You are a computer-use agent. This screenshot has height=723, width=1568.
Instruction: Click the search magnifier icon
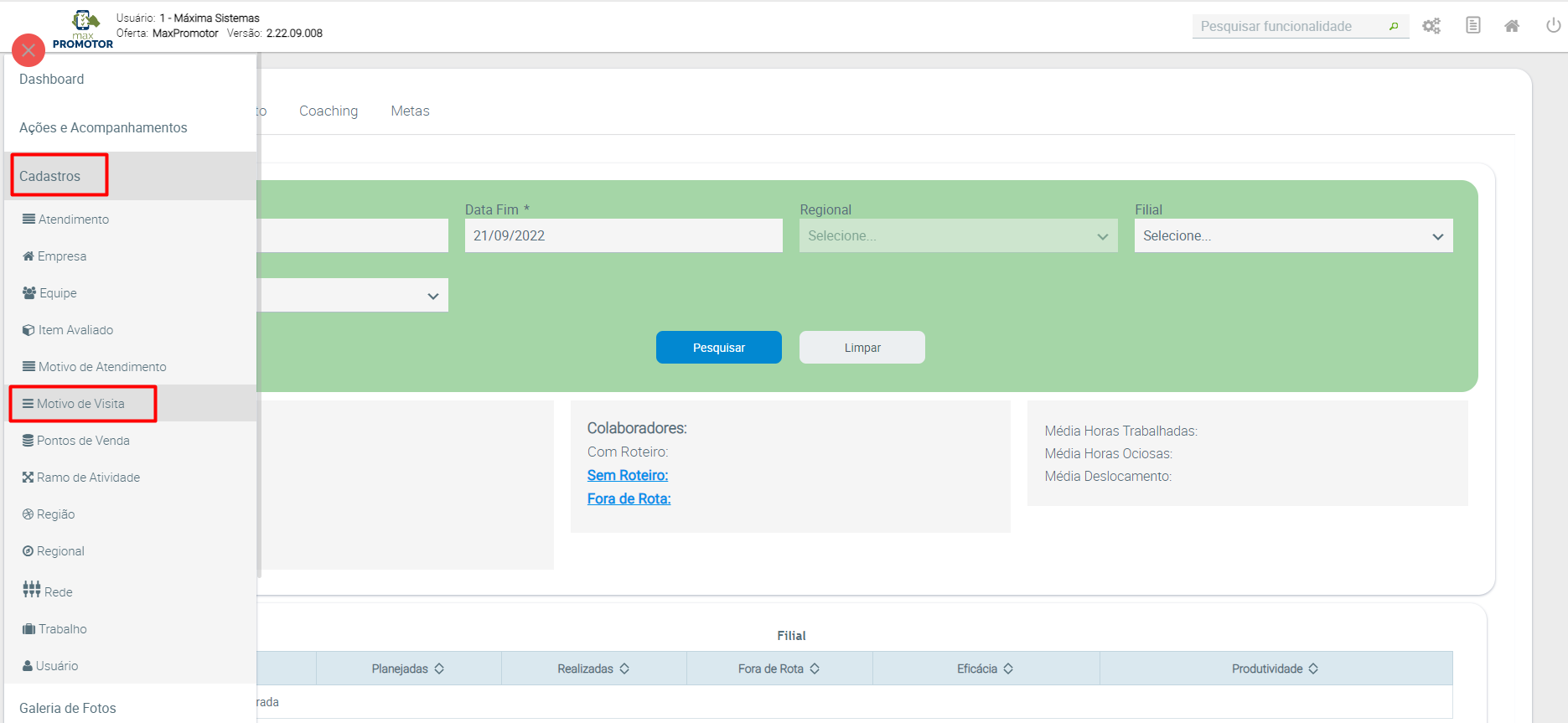tap(1394, 27)
